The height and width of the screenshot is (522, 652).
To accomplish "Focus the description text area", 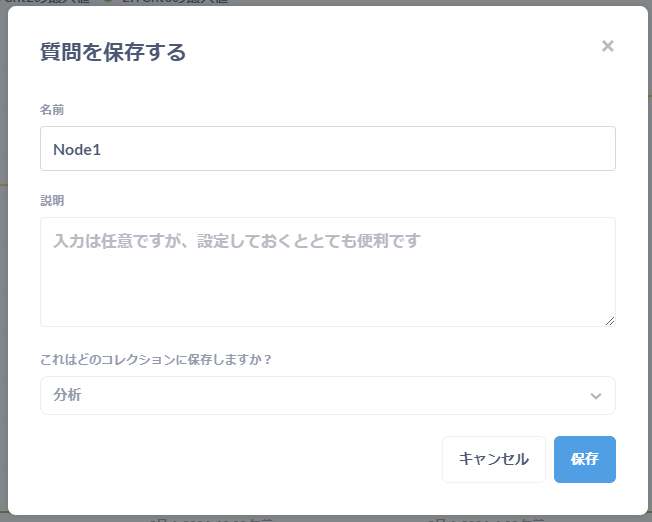I will pyautogui.click(x=327, y=271).
